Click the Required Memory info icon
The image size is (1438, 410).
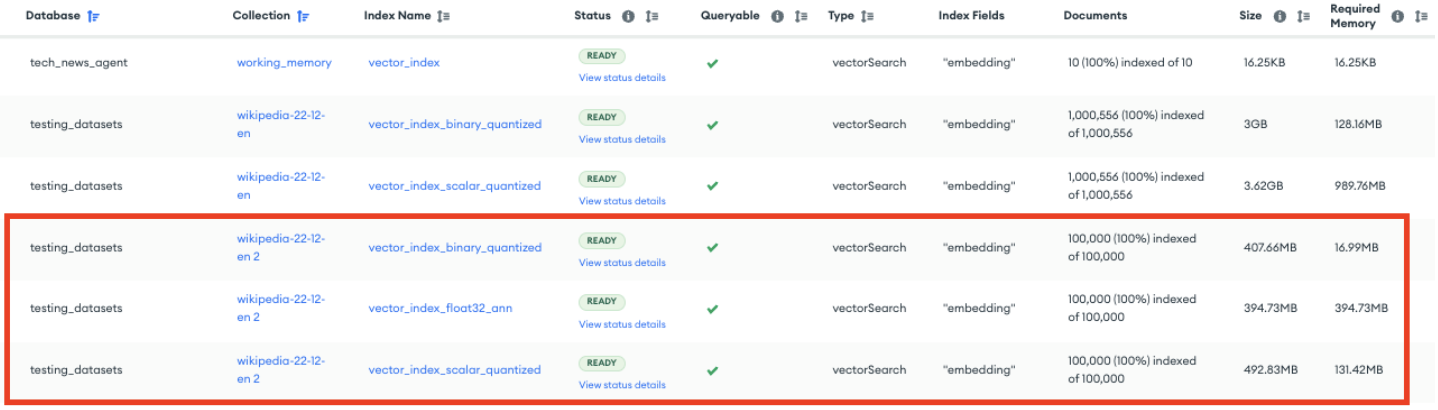[x=1397, y=16]
